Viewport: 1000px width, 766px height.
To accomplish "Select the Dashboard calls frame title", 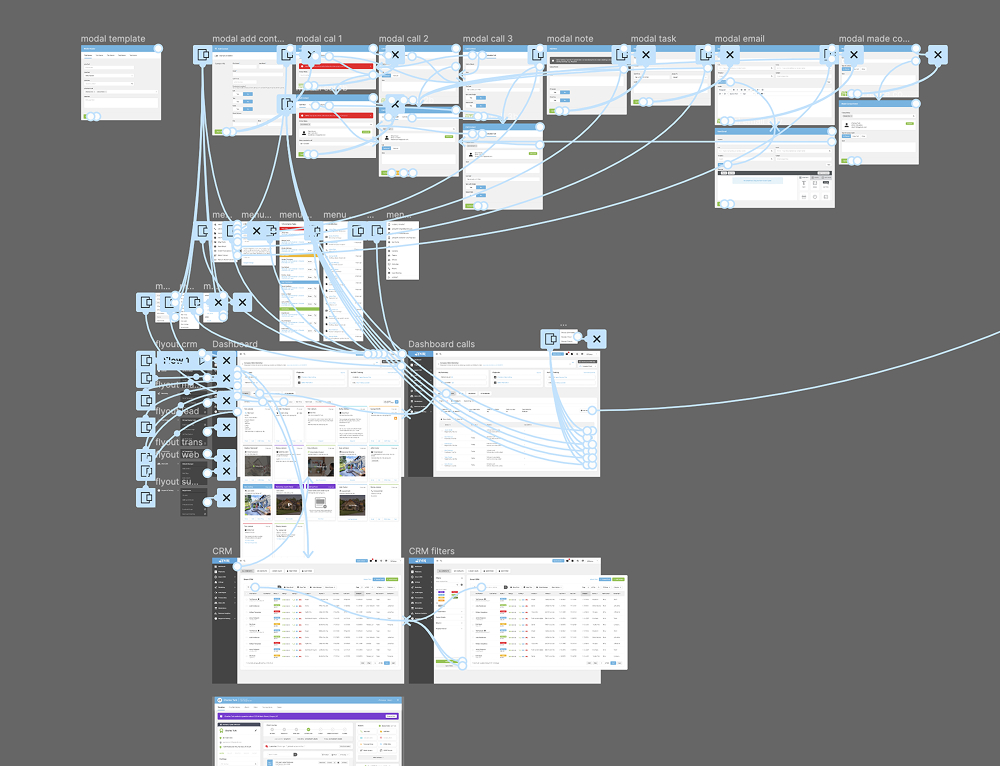I will tap(441, 344).
